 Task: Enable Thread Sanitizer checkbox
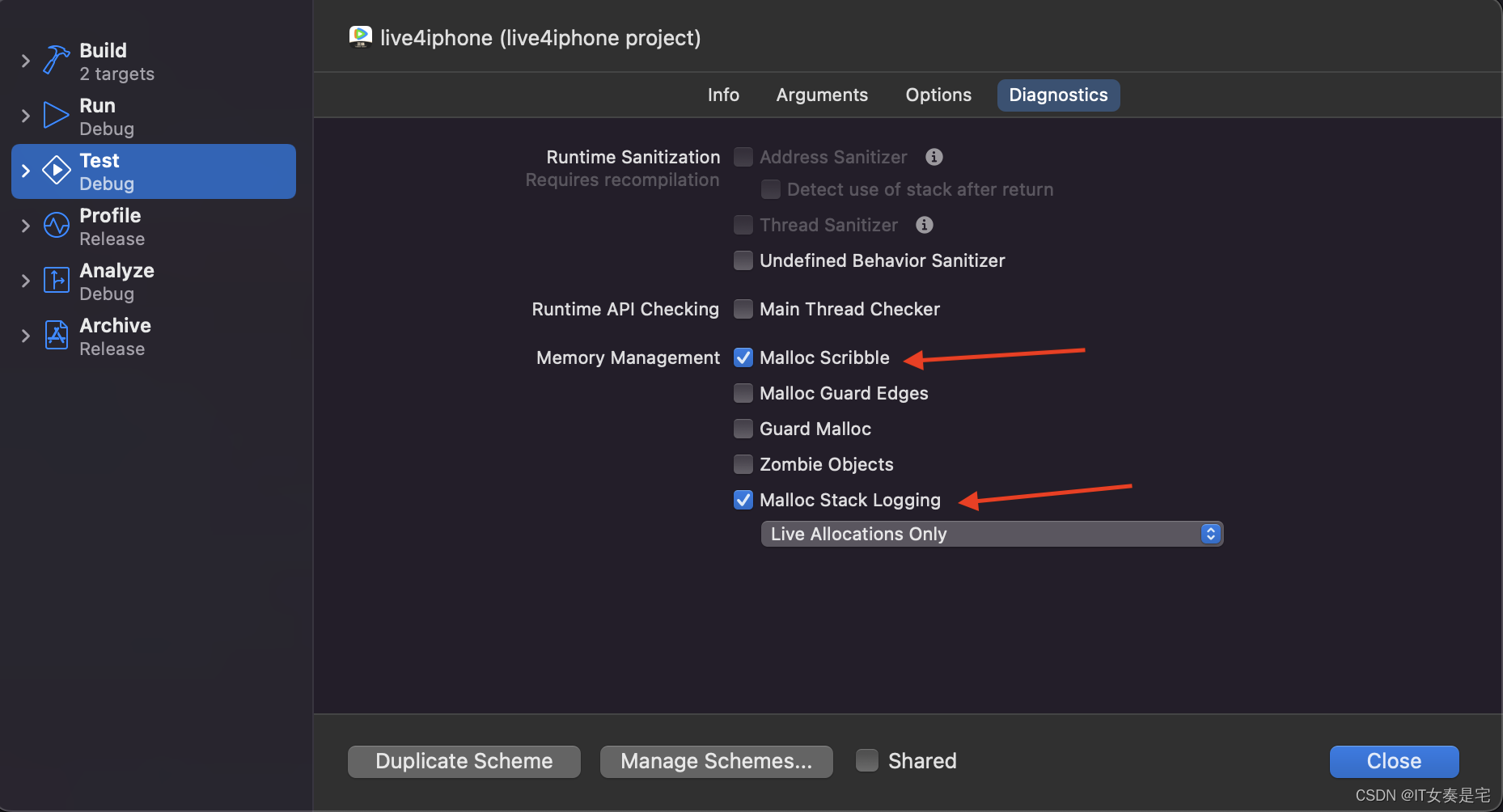coord(743,225)
